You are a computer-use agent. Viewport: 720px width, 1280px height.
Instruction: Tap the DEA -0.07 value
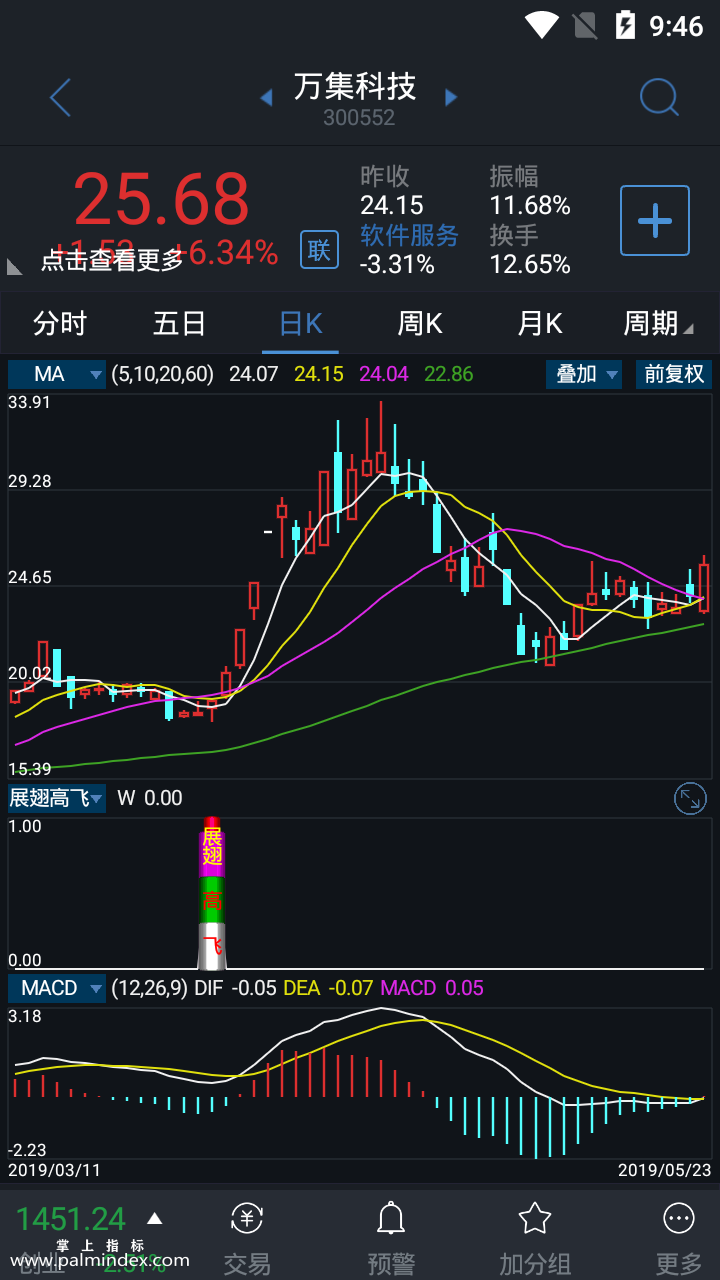[329, 988]
